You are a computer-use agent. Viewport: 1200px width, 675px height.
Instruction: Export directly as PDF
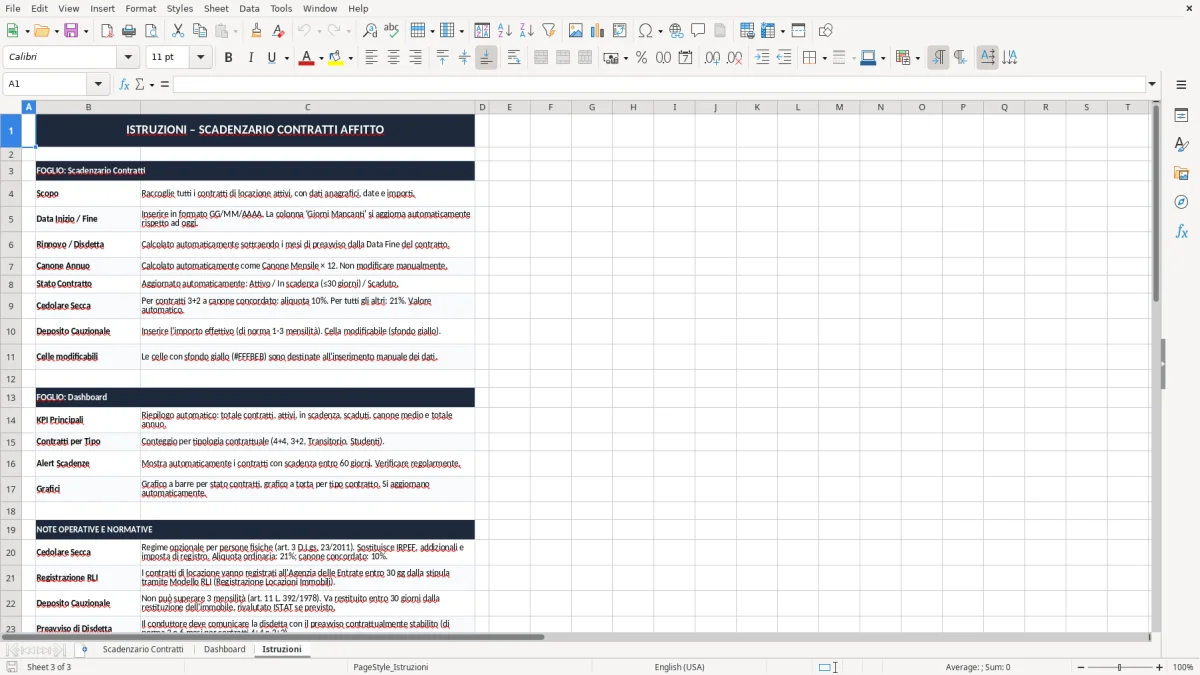point(107,31)
